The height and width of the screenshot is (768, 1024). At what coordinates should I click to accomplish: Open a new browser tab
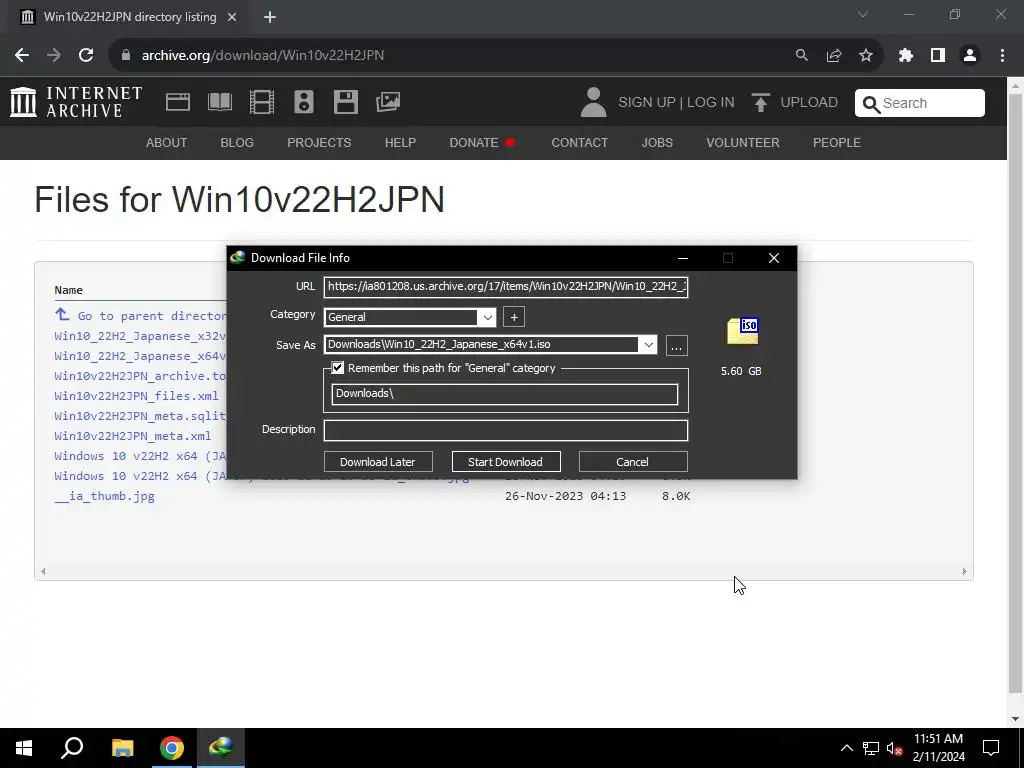click(x=270, y=17)
